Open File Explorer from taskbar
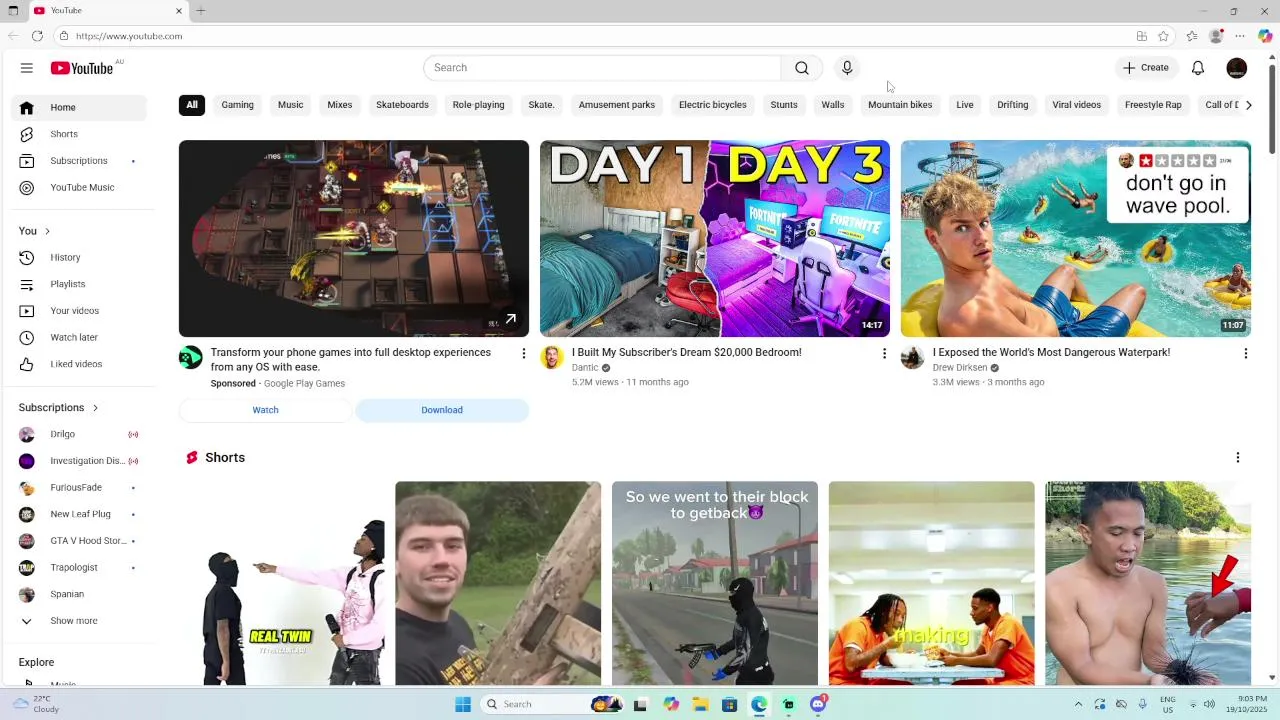The width and height of the screenshot is (1280, 720). coord(700,704)
